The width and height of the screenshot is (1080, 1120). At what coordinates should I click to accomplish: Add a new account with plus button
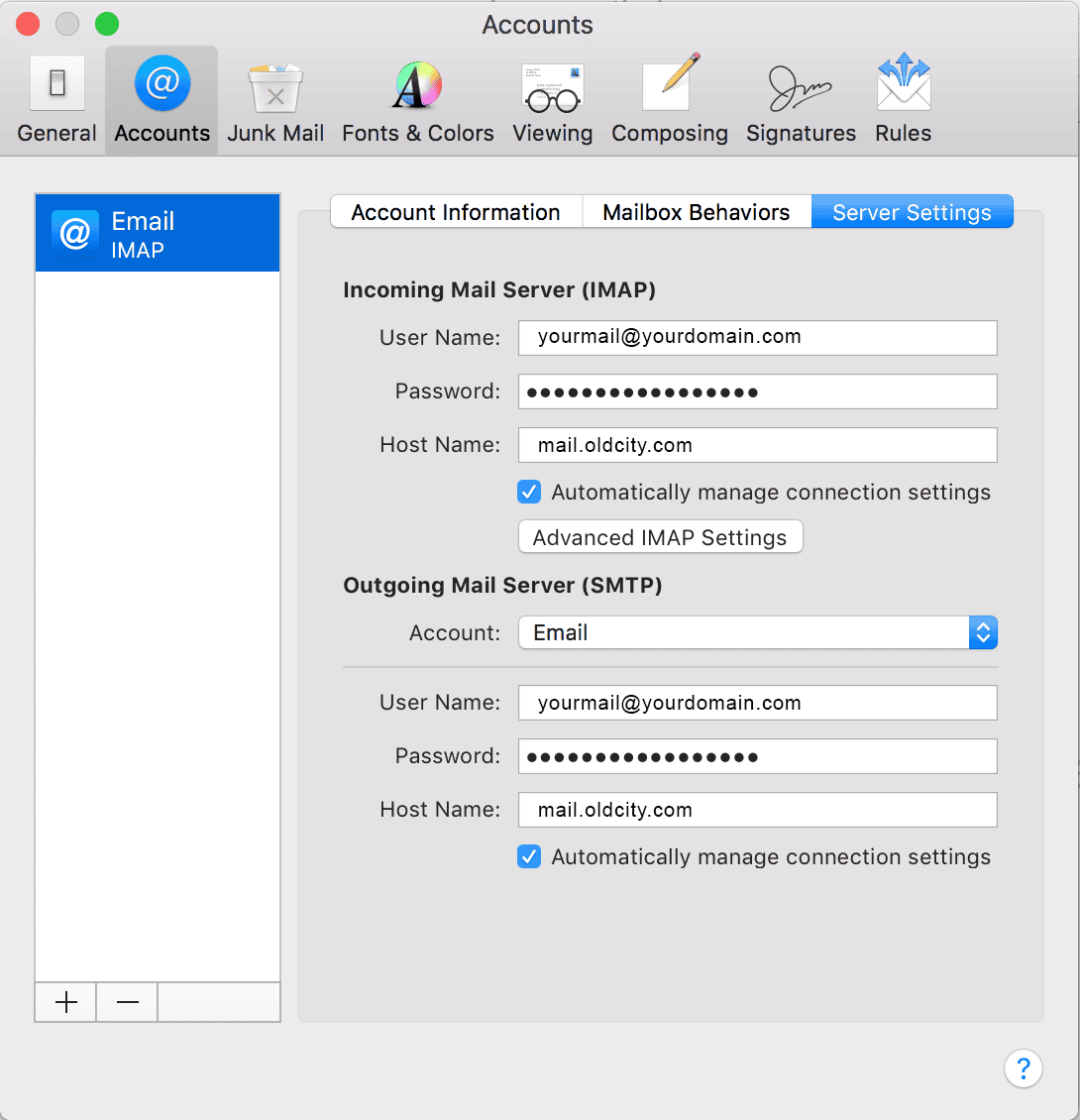pyautogui.click(x=66, y=1002)
